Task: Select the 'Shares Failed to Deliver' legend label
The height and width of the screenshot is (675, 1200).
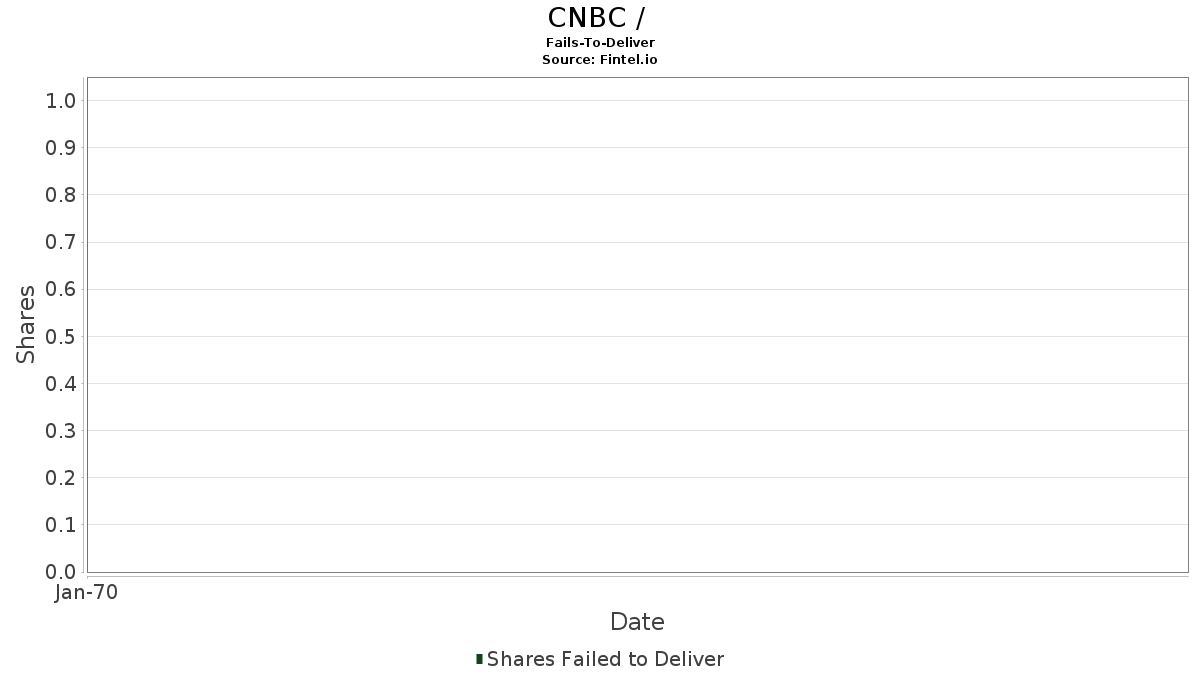Action: tap(605, 659)
